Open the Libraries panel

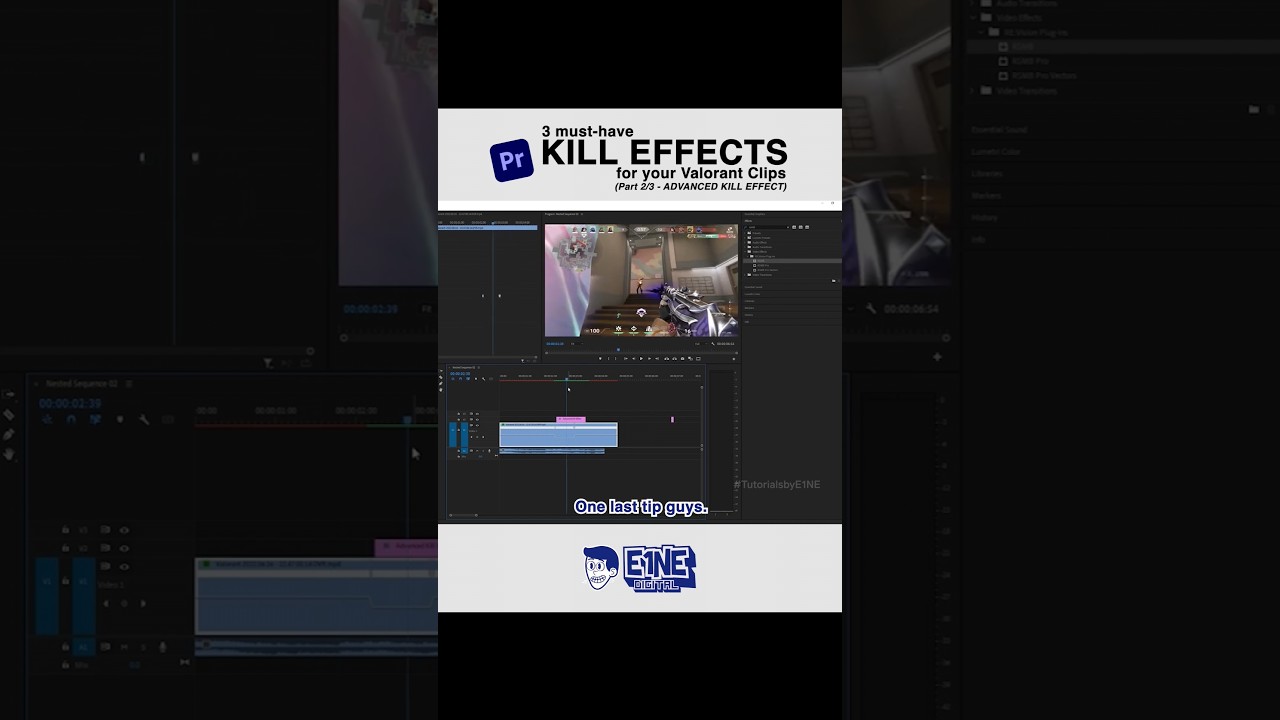749,301
